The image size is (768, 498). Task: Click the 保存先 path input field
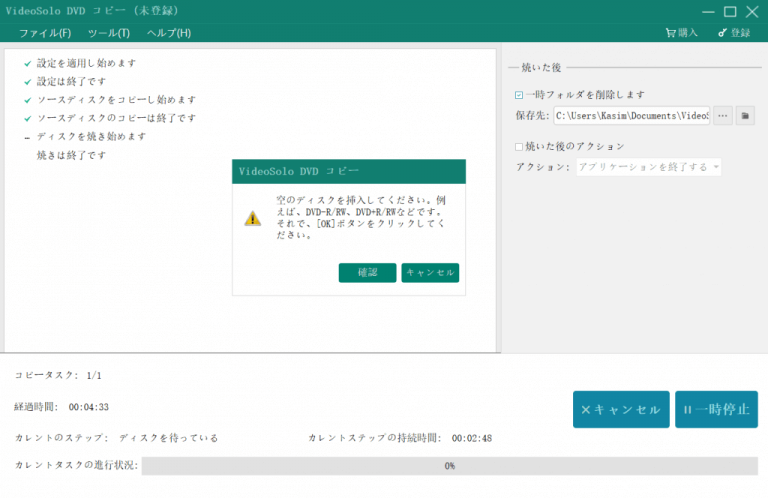tap(632, 116)
